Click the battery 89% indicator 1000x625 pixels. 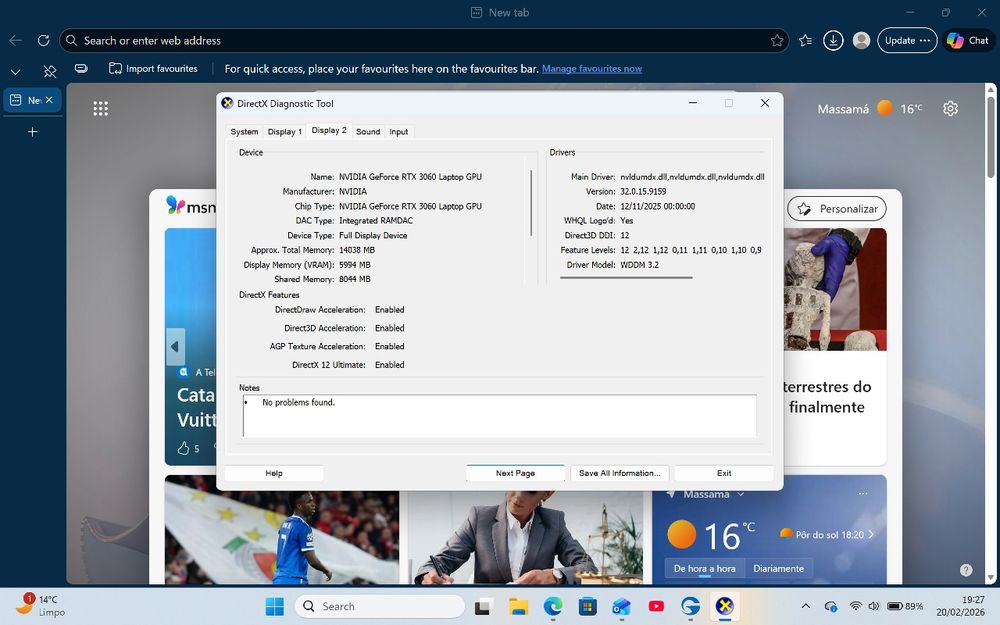tap(905, 606)
